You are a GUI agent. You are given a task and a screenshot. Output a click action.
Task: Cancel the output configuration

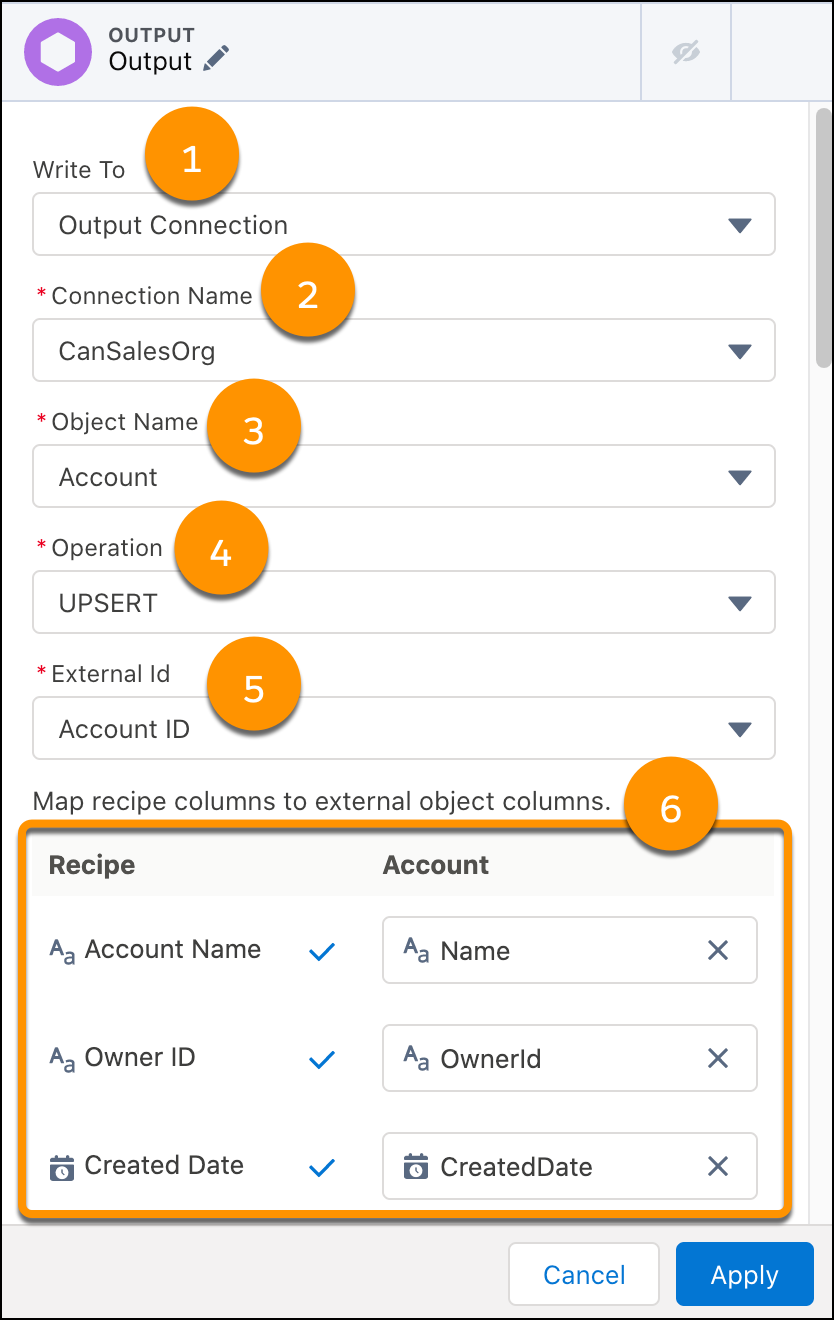click(x=583, y=1274)
